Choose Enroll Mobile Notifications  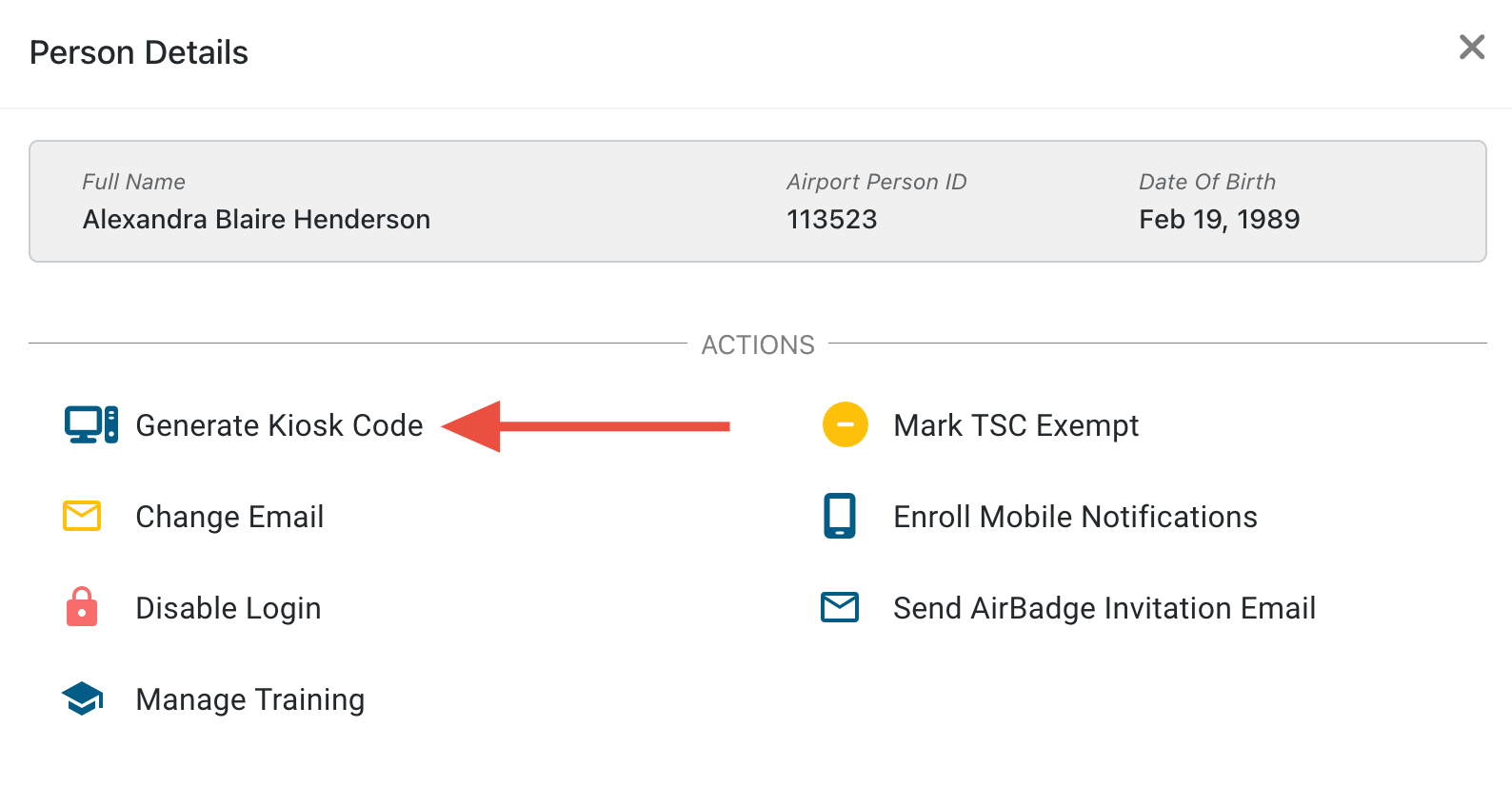[x=1076, y=517]
